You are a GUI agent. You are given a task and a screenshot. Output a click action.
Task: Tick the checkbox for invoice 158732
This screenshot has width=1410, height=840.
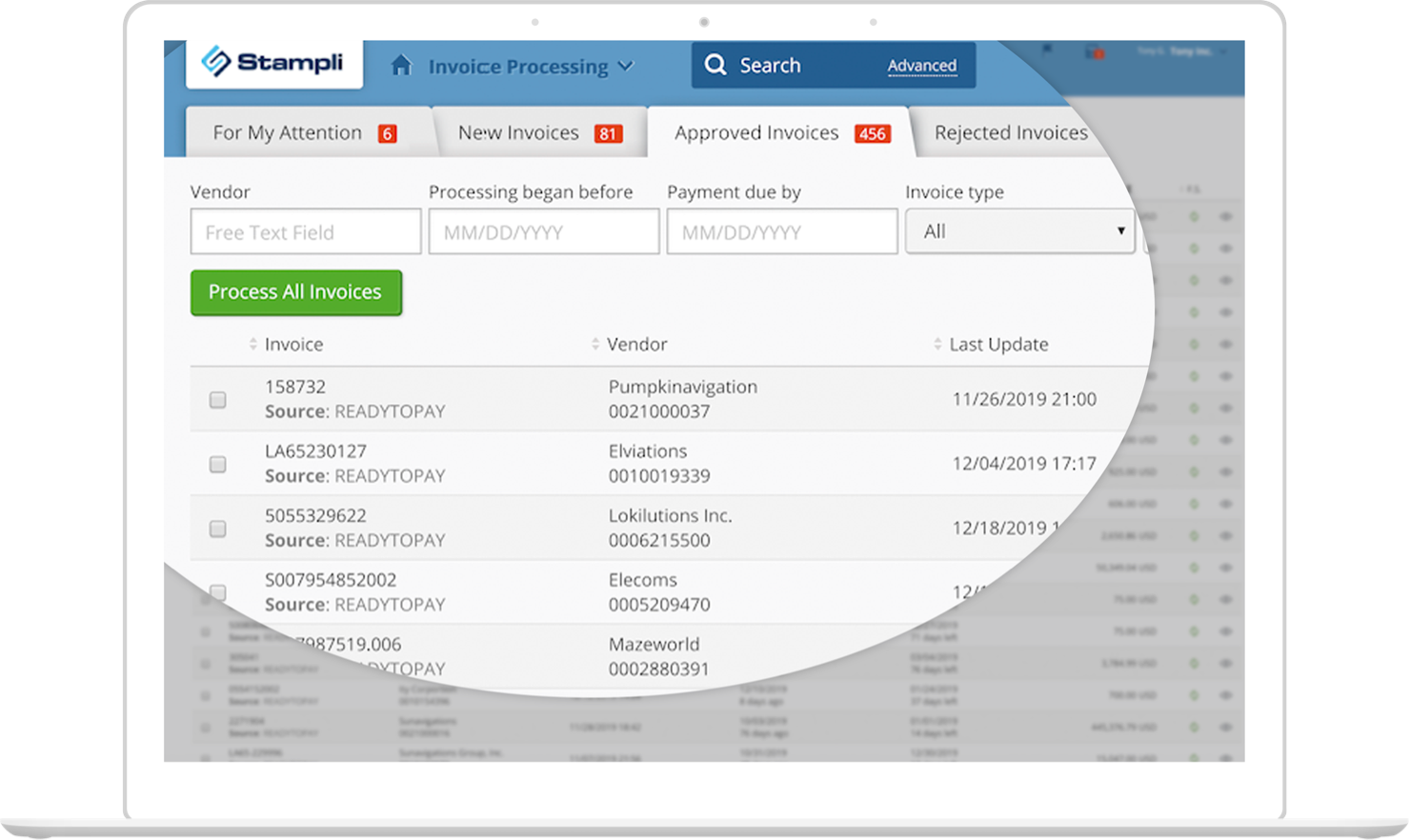click(x=218, y=400)
